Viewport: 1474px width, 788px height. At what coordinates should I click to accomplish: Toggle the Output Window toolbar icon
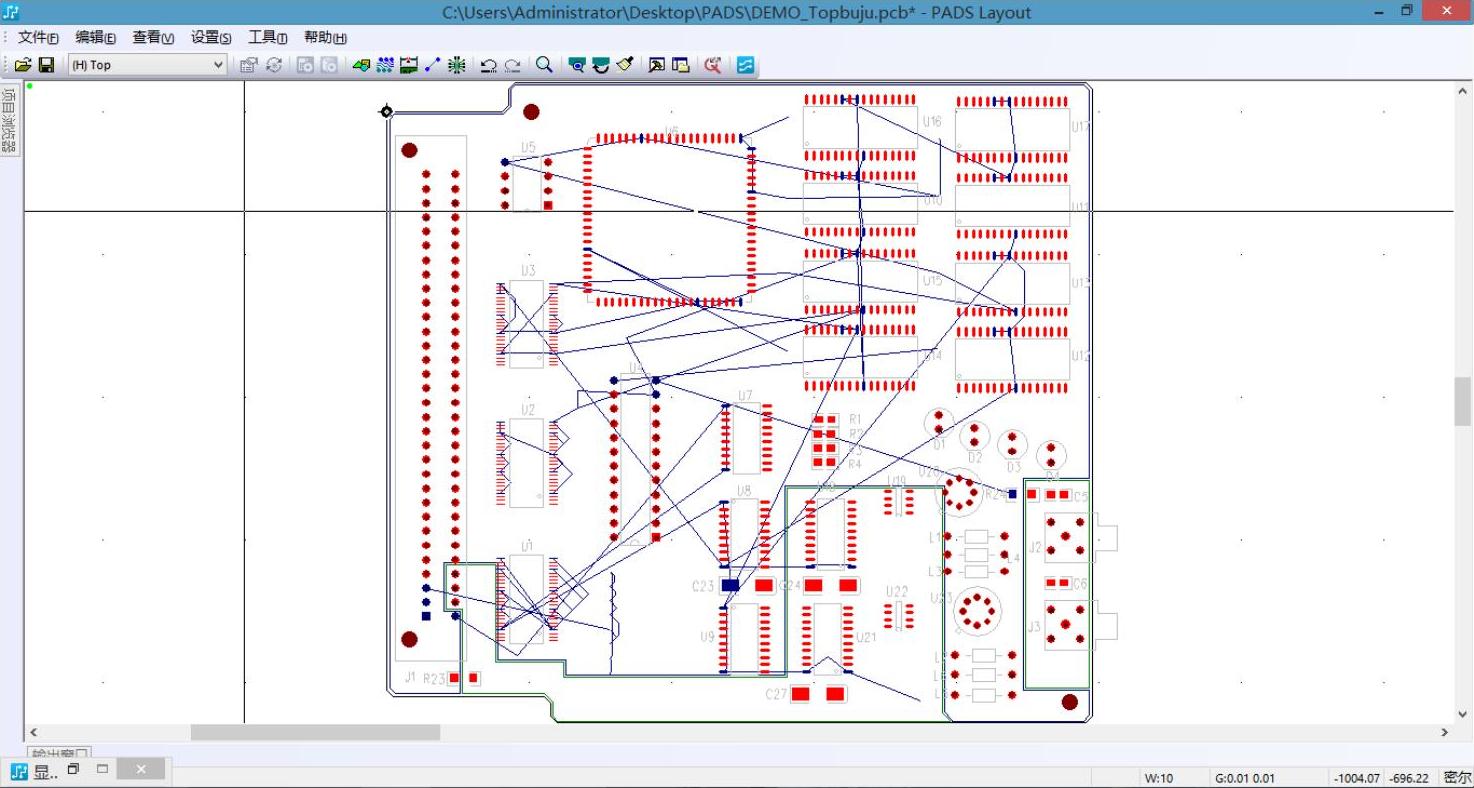(x=657, y=65)
